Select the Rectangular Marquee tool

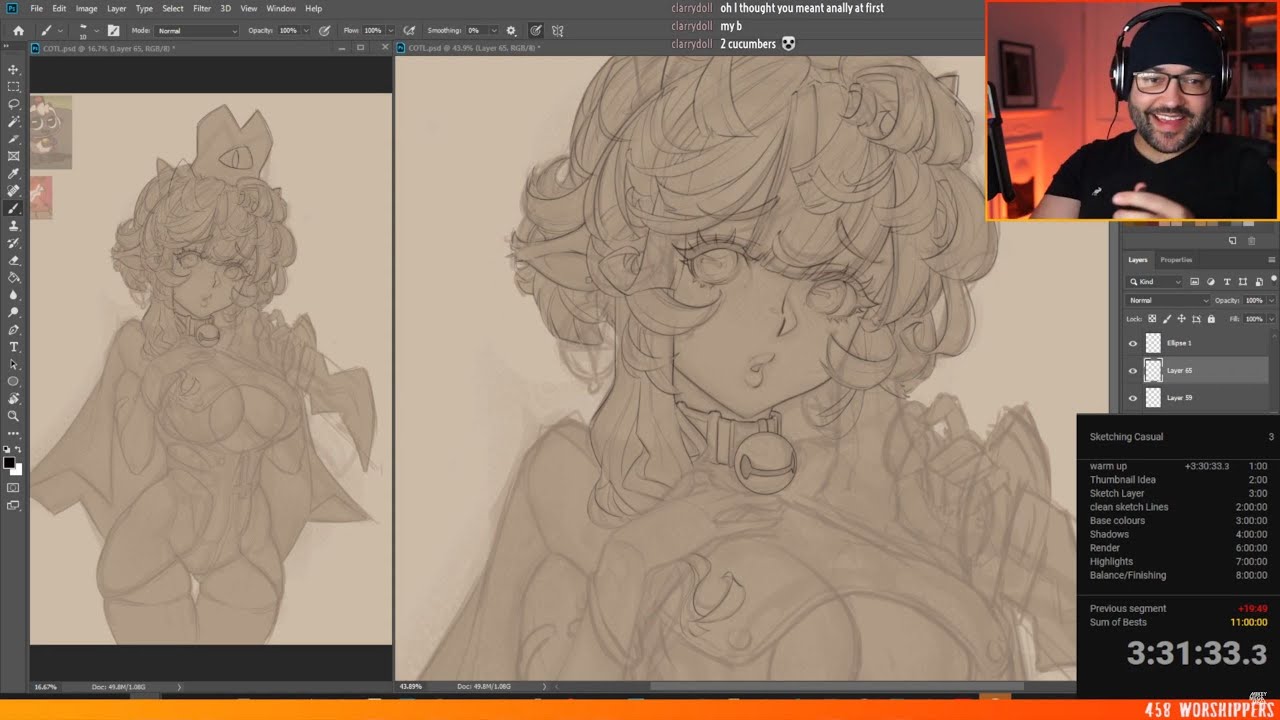click(14, 87)
